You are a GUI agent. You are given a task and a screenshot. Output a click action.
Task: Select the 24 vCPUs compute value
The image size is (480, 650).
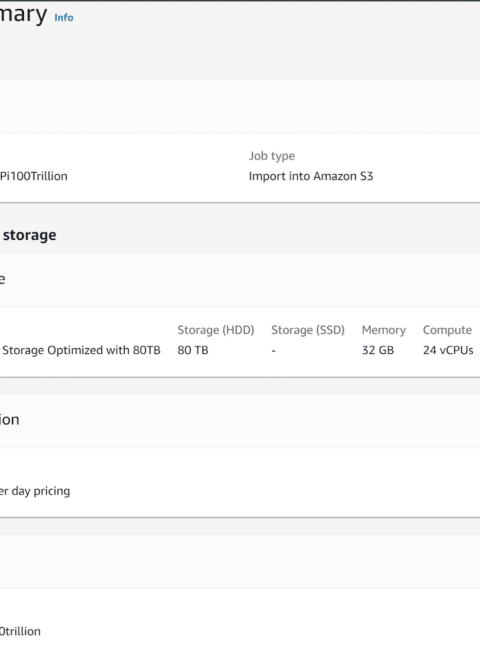[448, 350]
